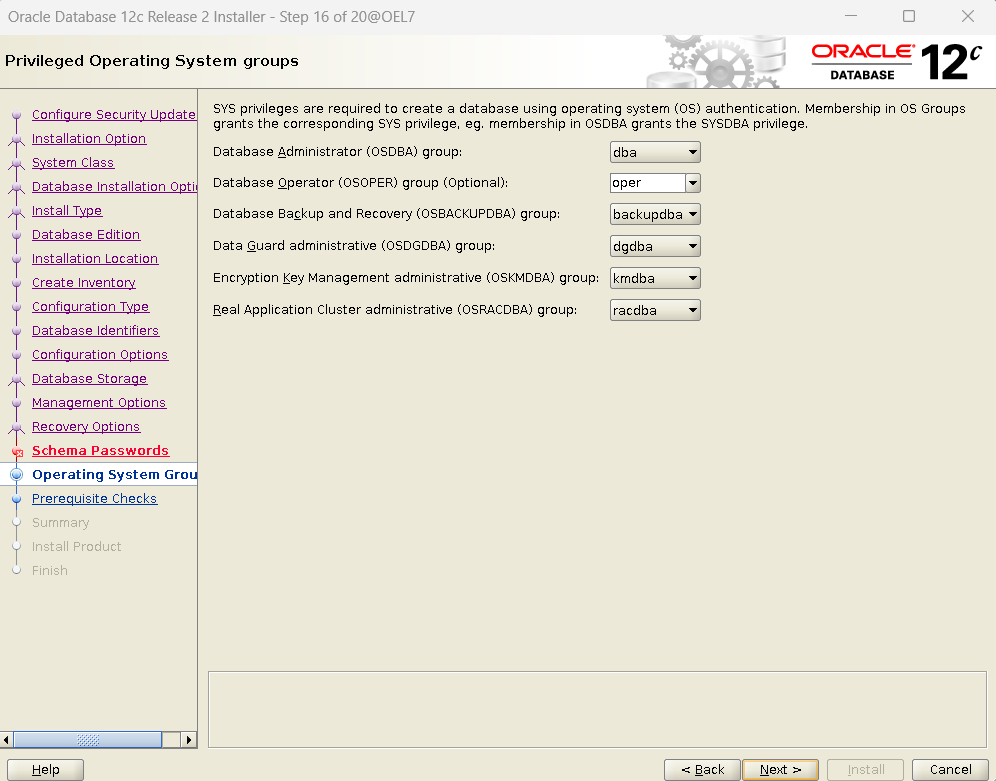
Task: Go to Configuration Type step
Action: point(90,307)
